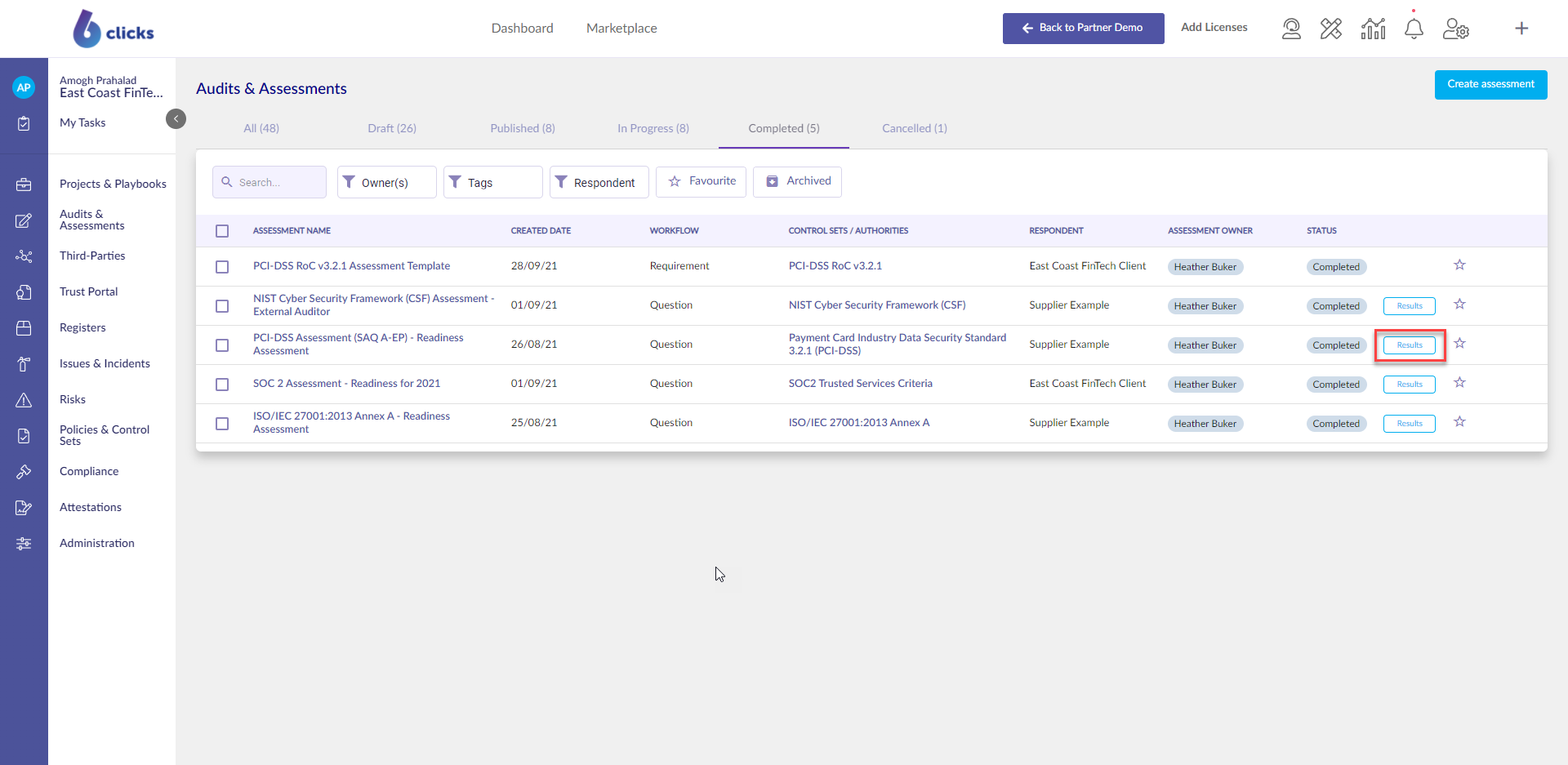
Task: Switch to the In Progress (8) tab
Action: (653, 128)
